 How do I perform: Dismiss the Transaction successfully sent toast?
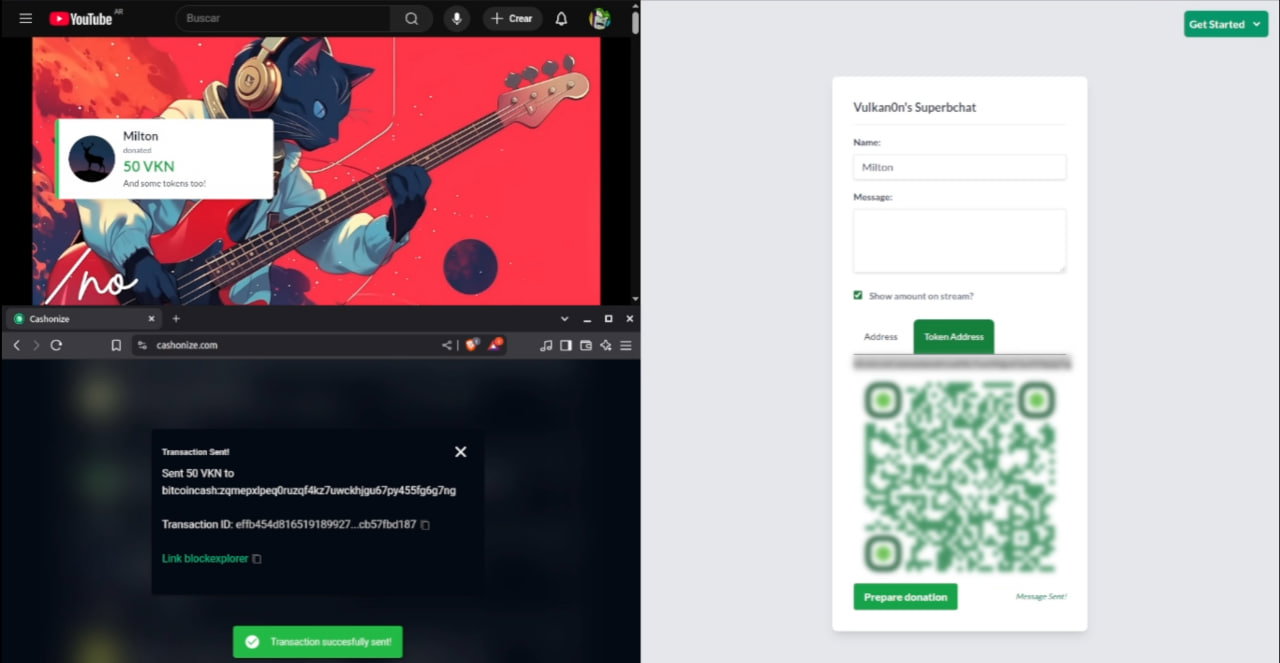pyautogui.click(x=318, y=642)
